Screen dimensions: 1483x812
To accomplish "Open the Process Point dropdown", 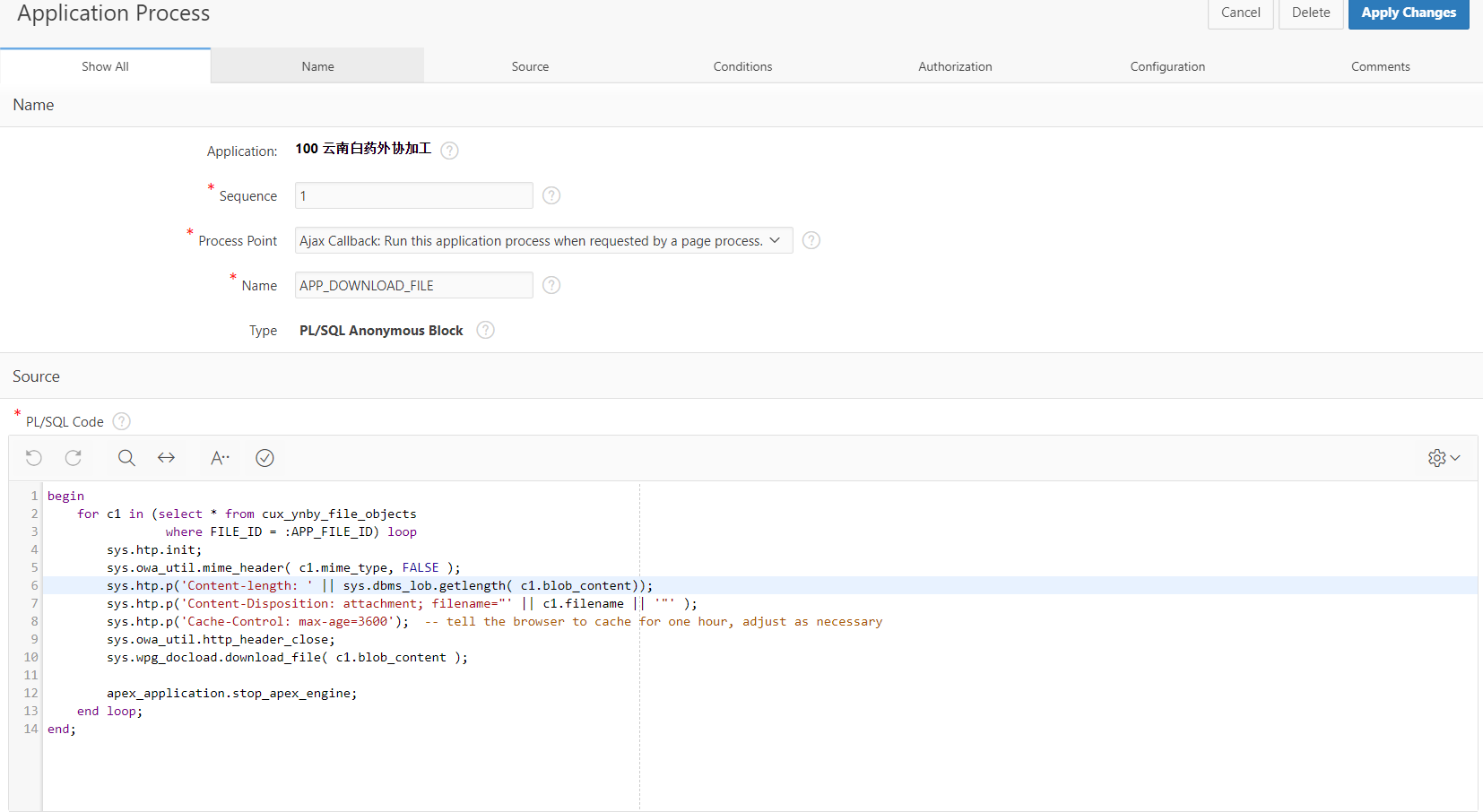I will [773, 240].
